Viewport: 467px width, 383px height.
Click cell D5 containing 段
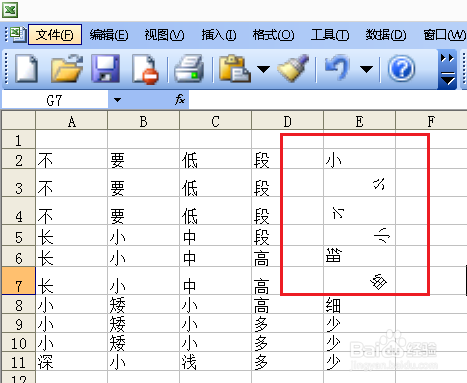(288, 235)
